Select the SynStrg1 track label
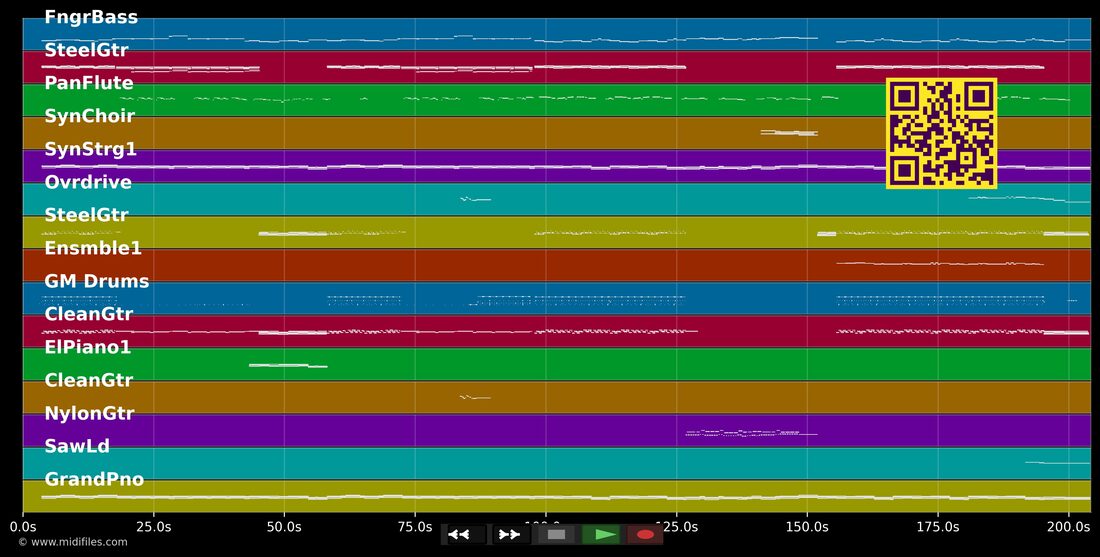 click(90, 149)
